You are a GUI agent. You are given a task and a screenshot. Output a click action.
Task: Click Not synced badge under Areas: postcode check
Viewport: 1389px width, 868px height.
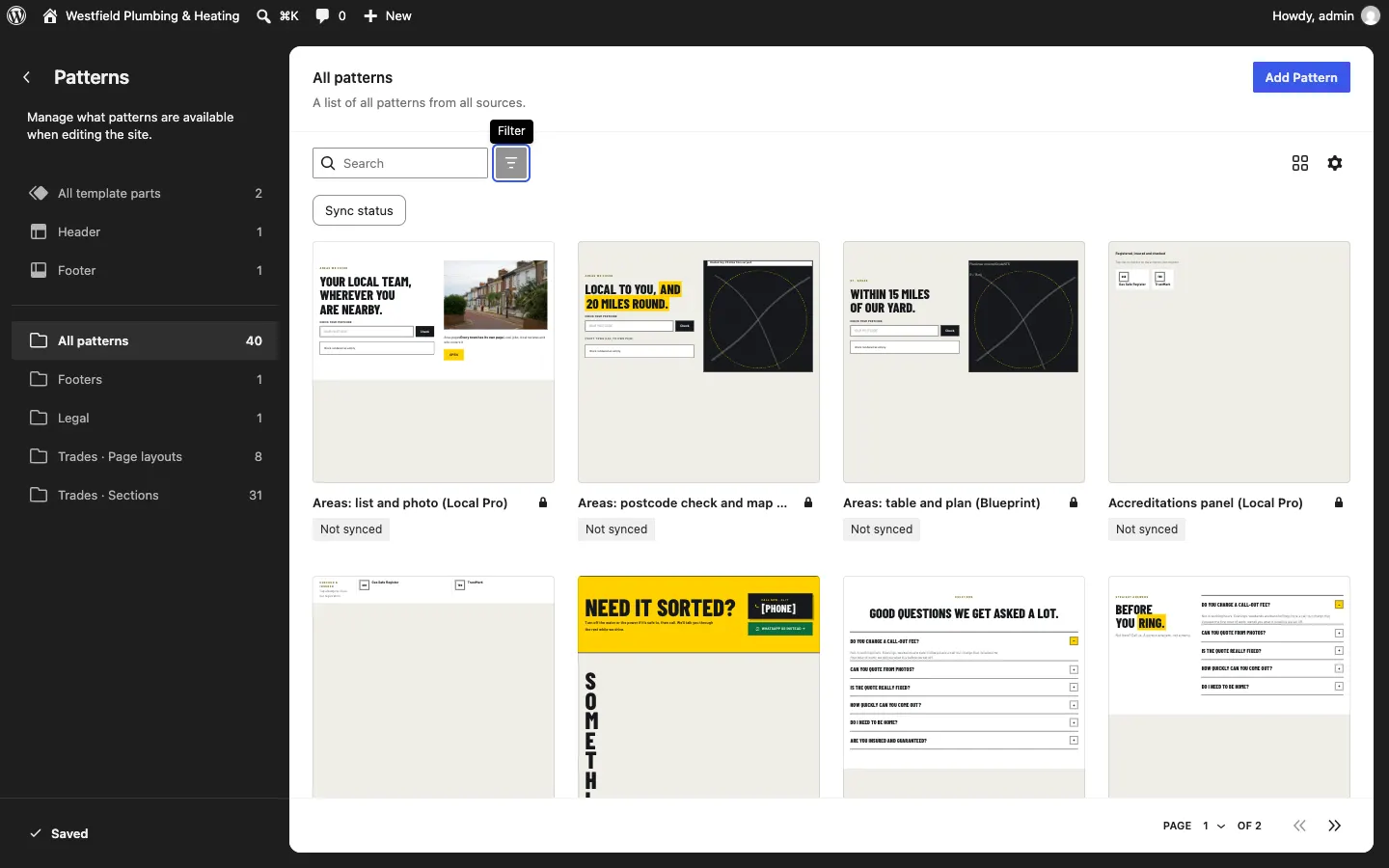pyautogui.click(x=616, y=529)
